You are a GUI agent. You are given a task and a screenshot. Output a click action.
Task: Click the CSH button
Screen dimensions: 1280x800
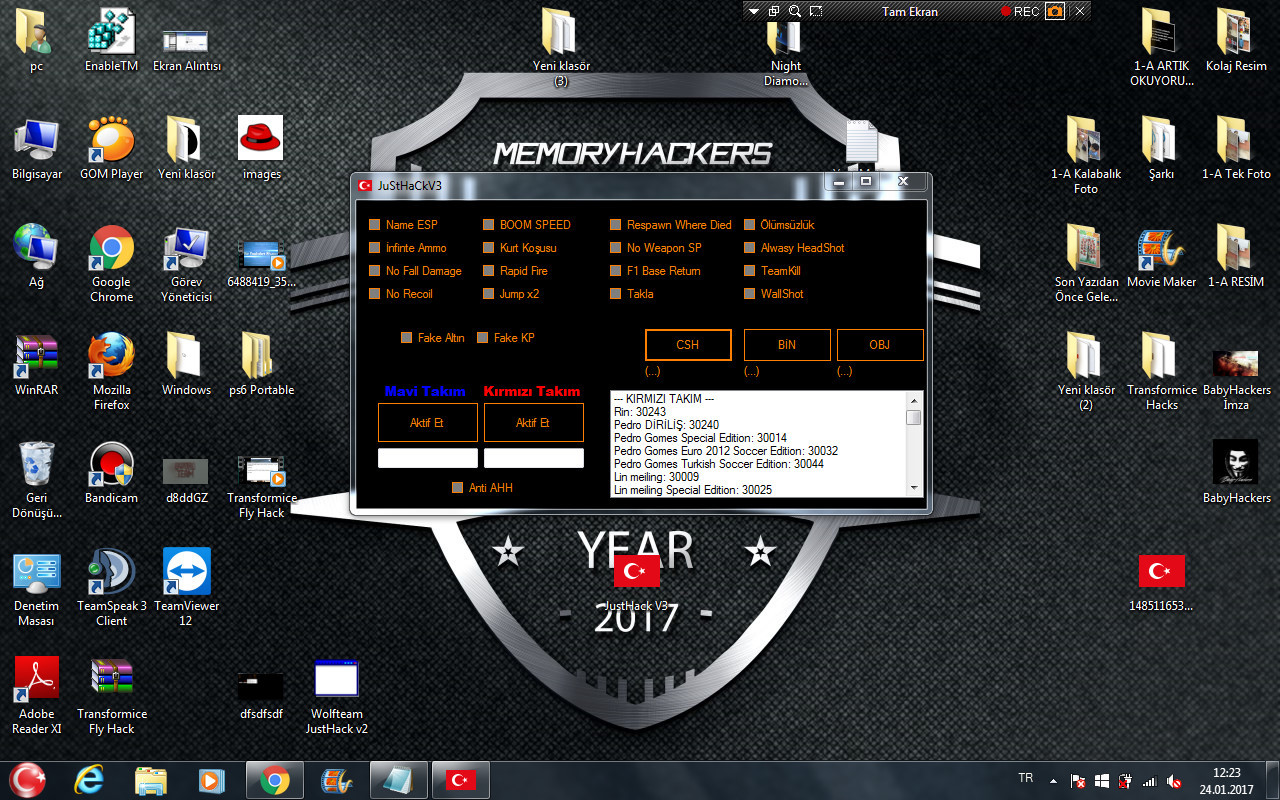tap(687, 345)
